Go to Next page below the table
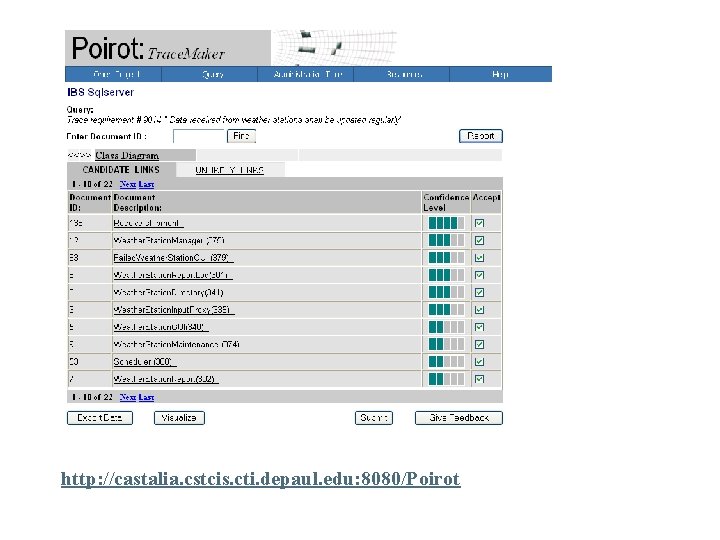The height and width of the screenshot is (540, 720). click(128, 397)
